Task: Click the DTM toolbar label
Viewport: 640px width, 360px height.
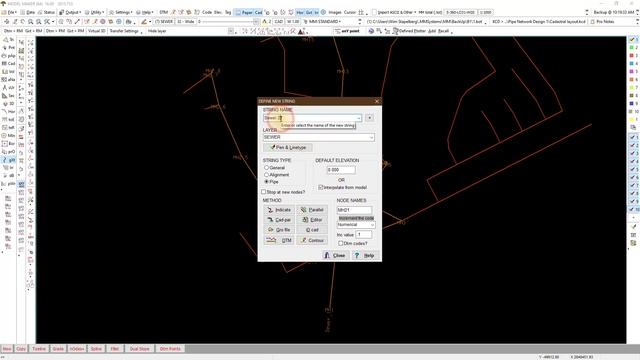Action: coord(164,12)
